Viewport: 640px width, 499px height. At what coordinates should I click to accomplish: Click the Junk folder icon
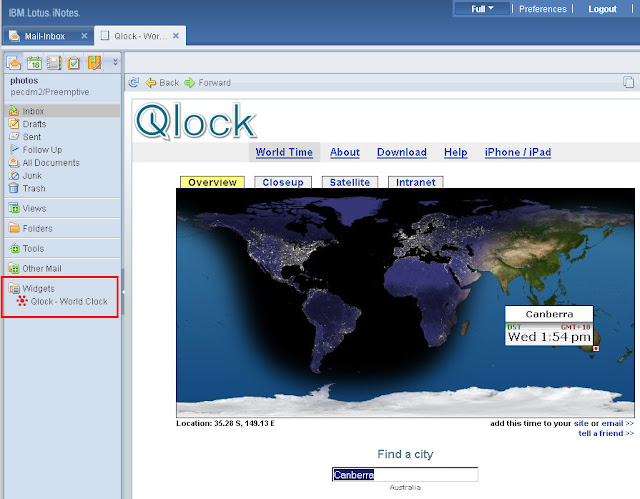[x=14, y=175]
